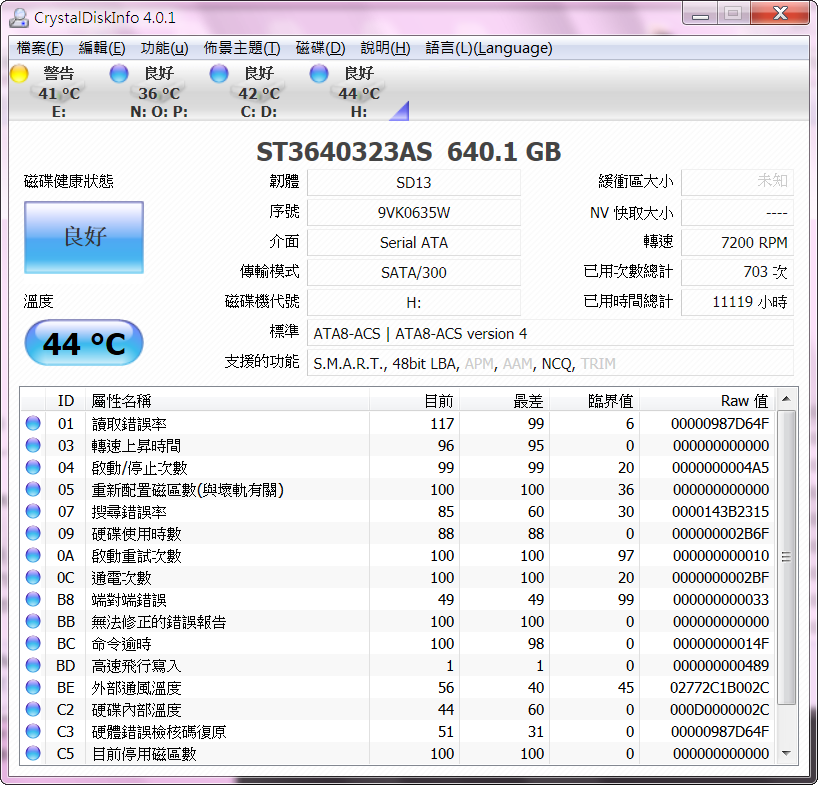
Task: Open the 磁碟(D) menu
Action: [x=320, y=48]
